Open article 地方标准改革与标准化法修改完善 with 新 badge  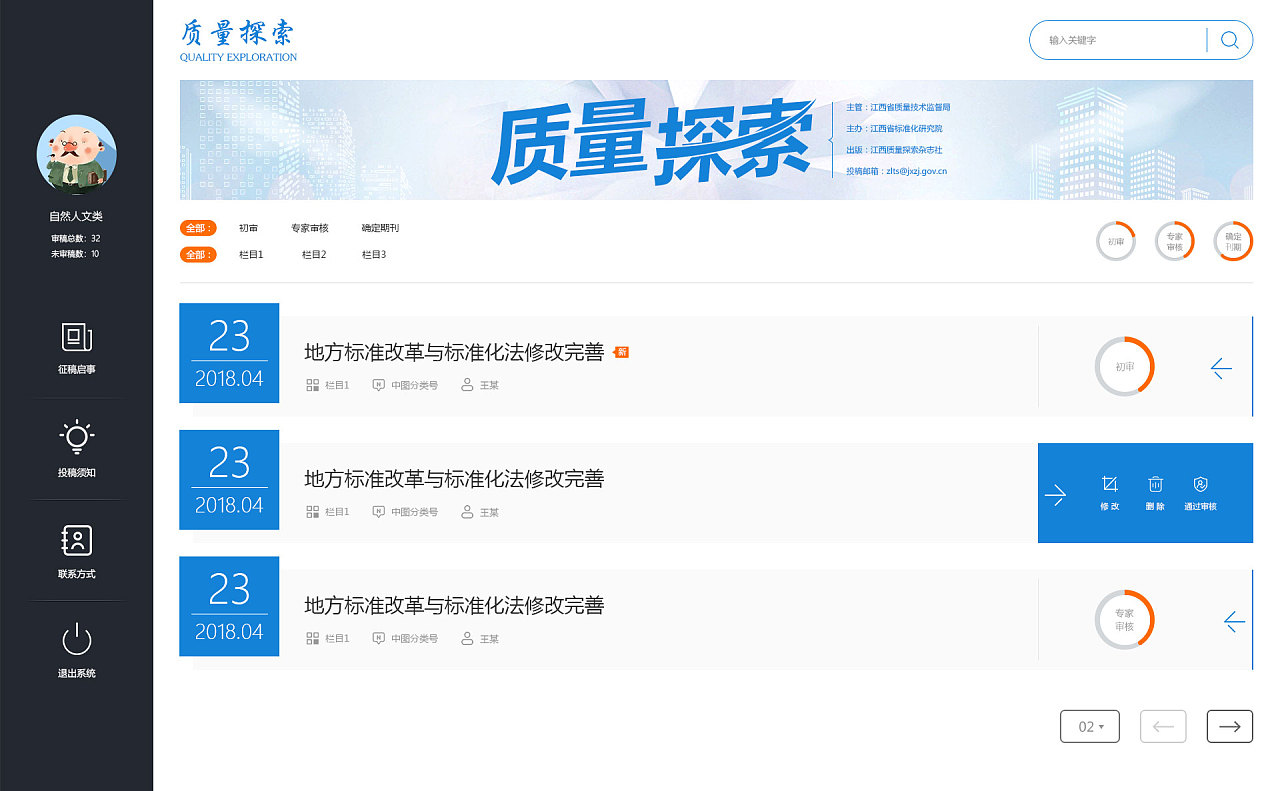tap(455, 352)
